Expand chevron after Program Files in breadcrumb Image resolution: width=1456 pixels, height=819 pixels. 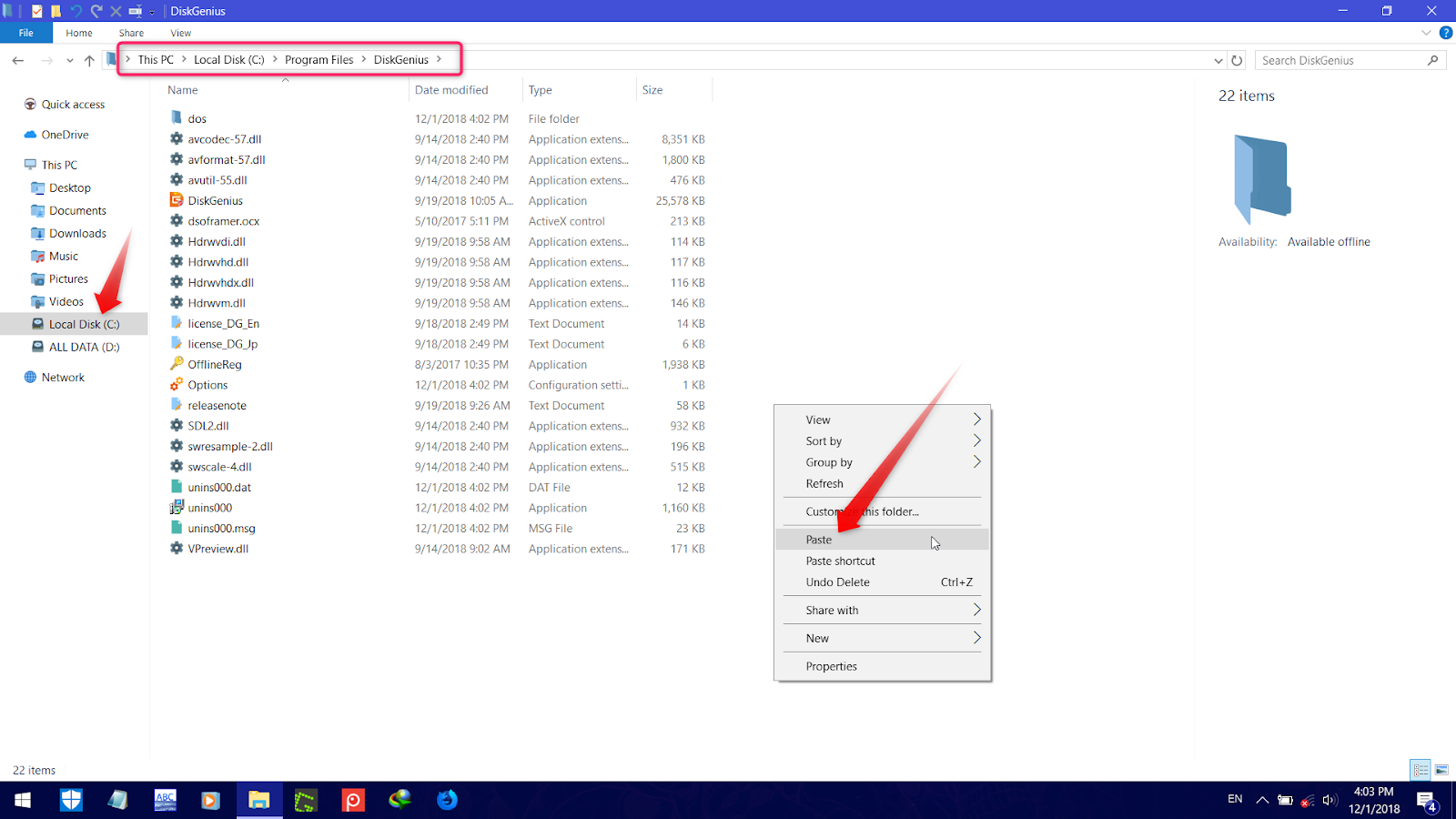[x=364, y=59]
